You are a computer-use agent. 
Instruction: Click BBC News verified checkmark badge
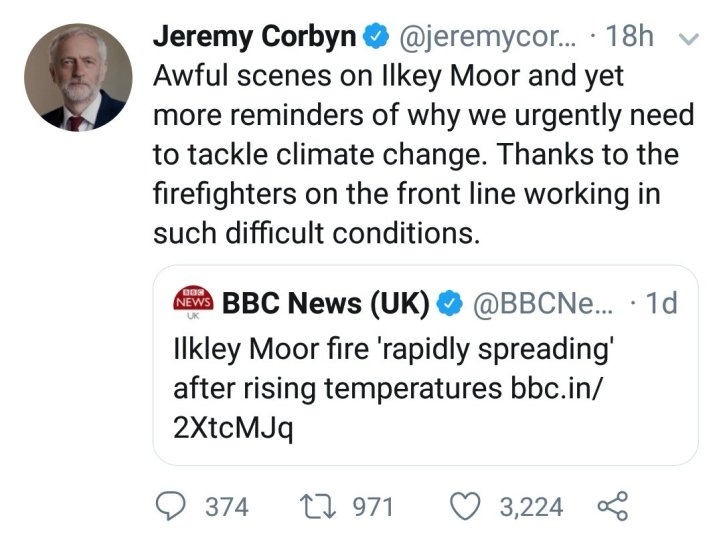pyautogui.click(x=453, y=304)
